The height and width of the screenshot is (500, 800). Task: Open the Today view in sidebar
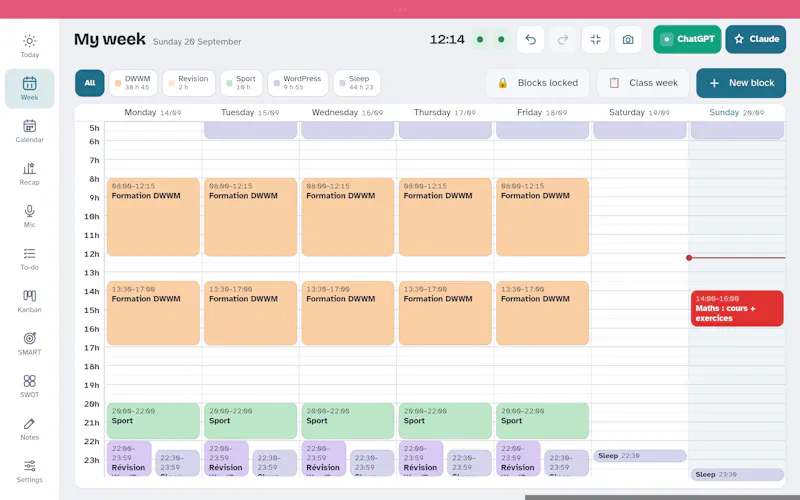[30, 46]
